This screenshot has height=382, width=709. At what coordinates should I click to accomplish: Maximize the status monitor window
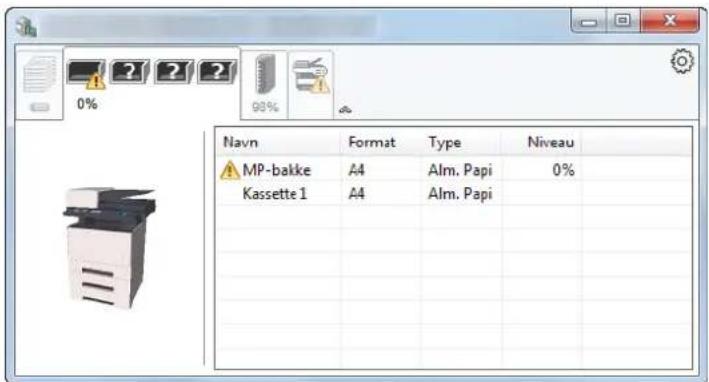pos(623,21)
